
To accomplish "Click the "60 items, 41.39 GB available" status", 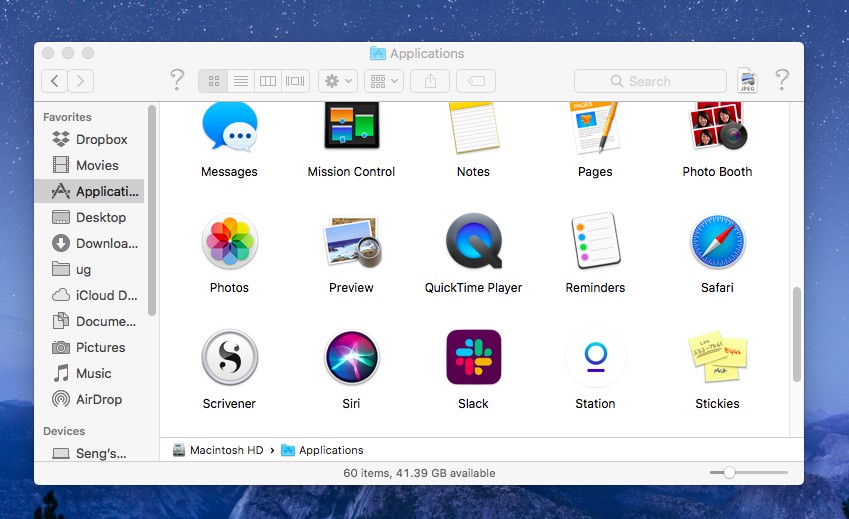I will pyautogui.click(x=419, y=473).
